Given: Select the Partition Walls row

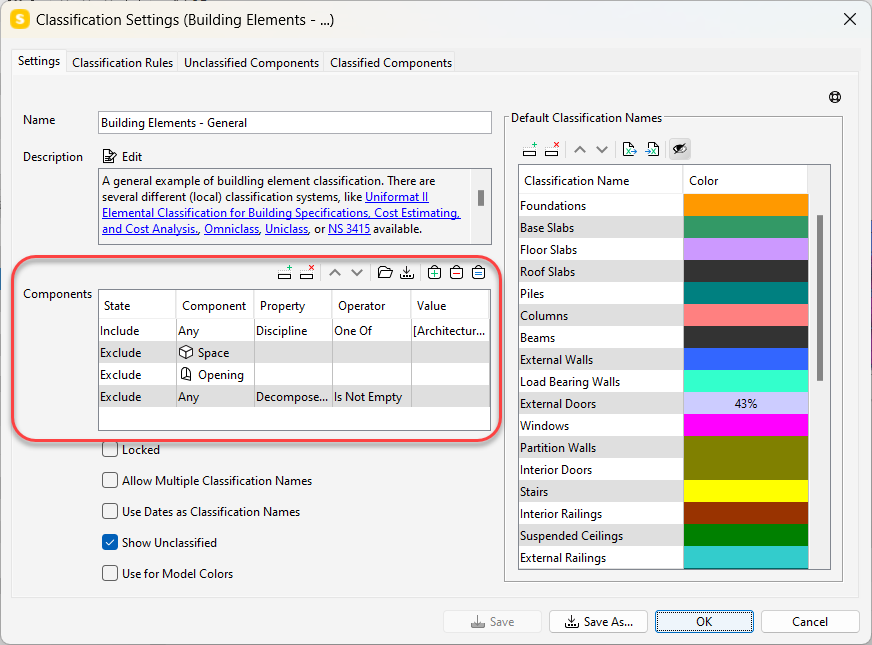Looking at the screenshot, I should (663, 448).
